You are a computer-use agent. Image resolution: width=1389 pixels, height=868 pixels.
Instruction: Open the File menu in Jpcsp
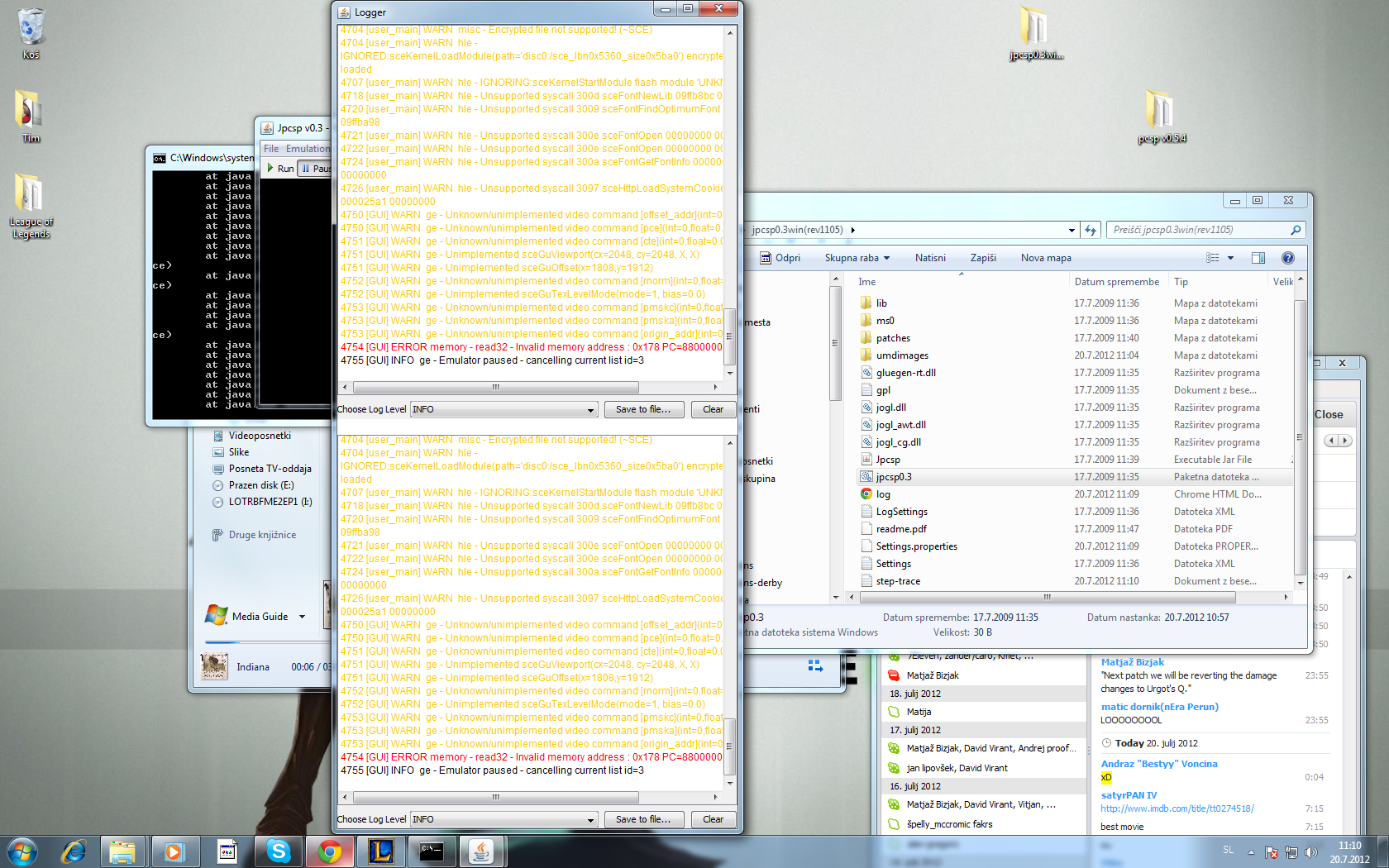point(271,149)
